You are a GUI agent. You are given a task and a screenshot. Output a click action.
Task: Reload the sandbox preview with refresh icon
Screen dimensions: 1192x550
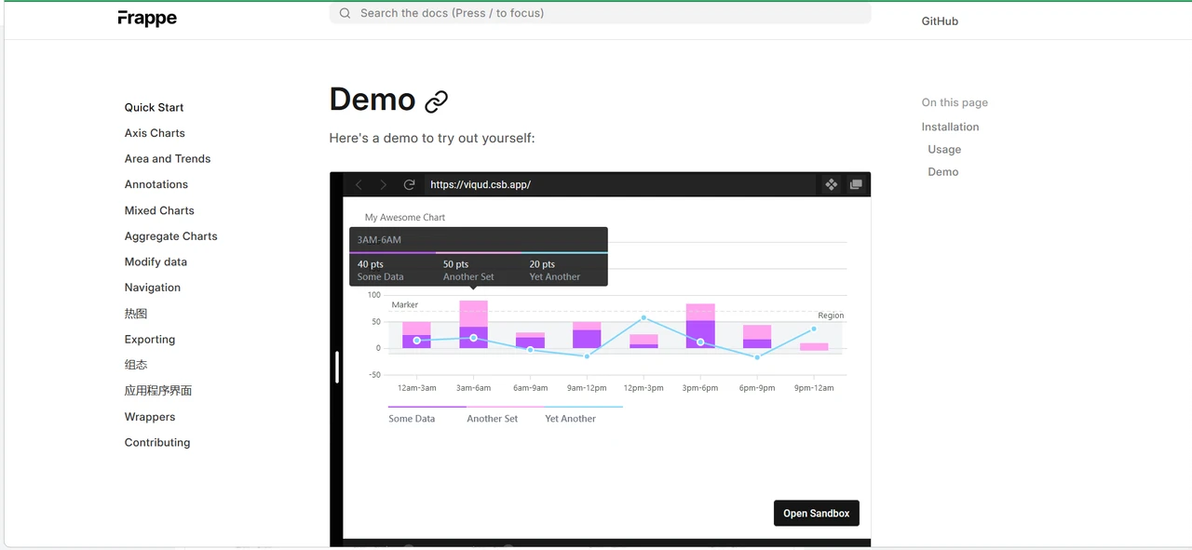click(x=409, y=185)
